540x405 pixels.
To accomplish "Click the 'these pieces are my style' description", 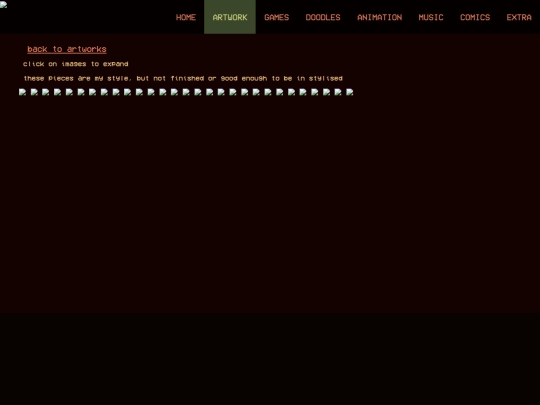I will [x=183, y=79].
